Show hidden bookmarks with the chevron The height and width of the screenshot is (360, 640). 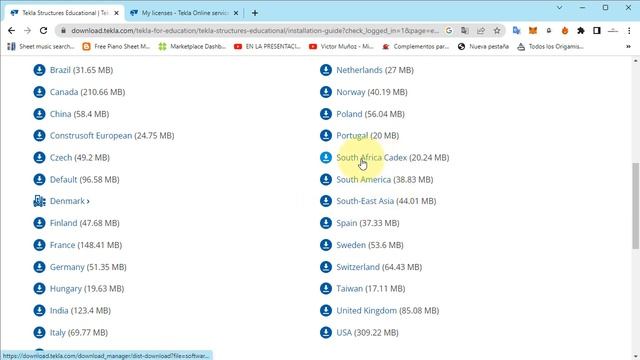click(x=629, y=47)
